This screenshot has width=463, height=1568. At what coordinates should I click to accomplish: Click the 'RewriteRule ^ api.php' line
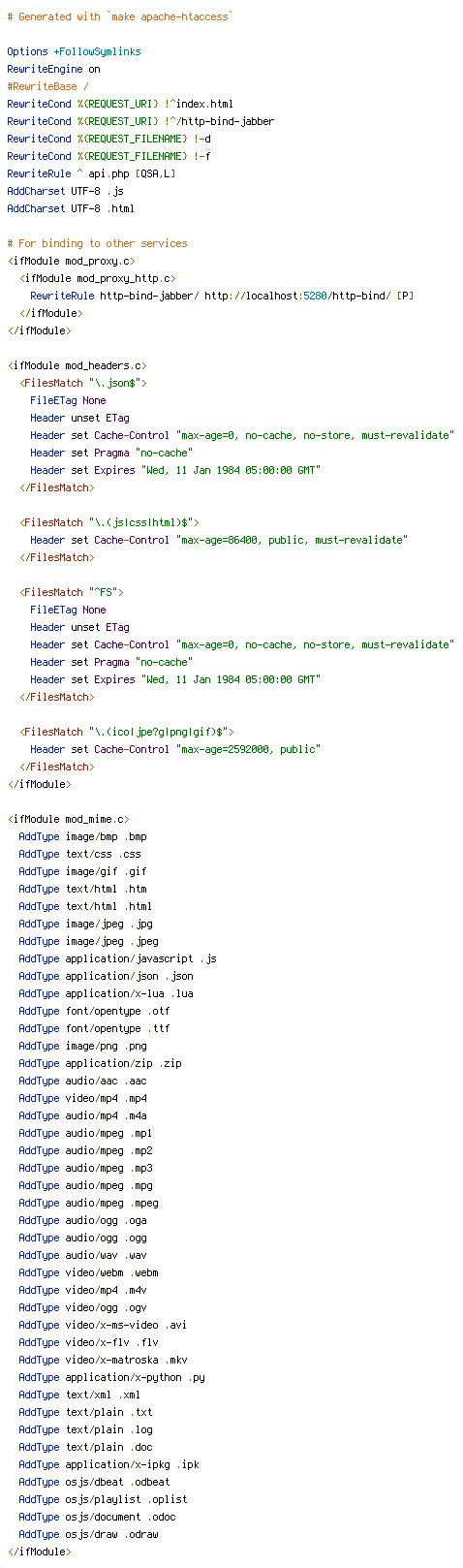[91, 173]
